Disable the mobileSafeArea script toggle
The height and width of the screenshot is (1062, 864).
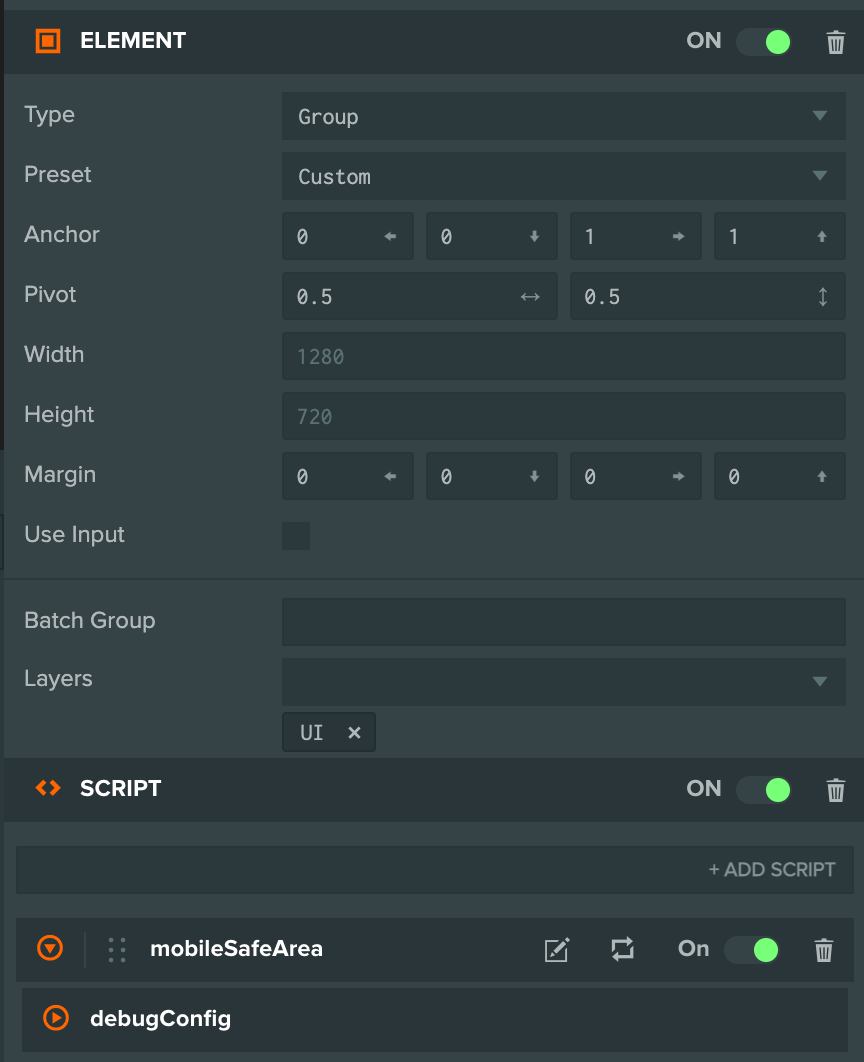click(x=752, y=950)
